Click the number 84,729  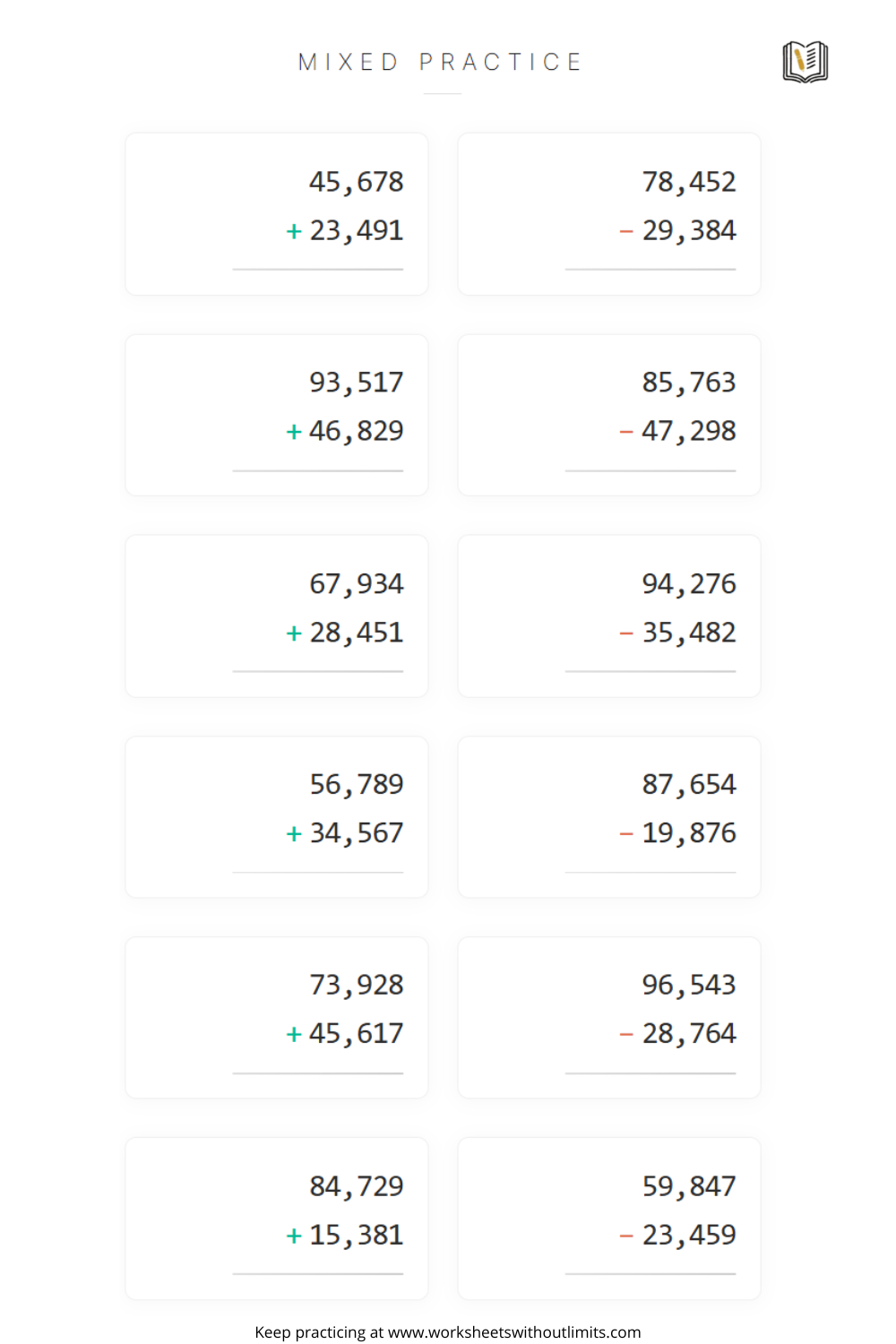tap(357, 1187)
